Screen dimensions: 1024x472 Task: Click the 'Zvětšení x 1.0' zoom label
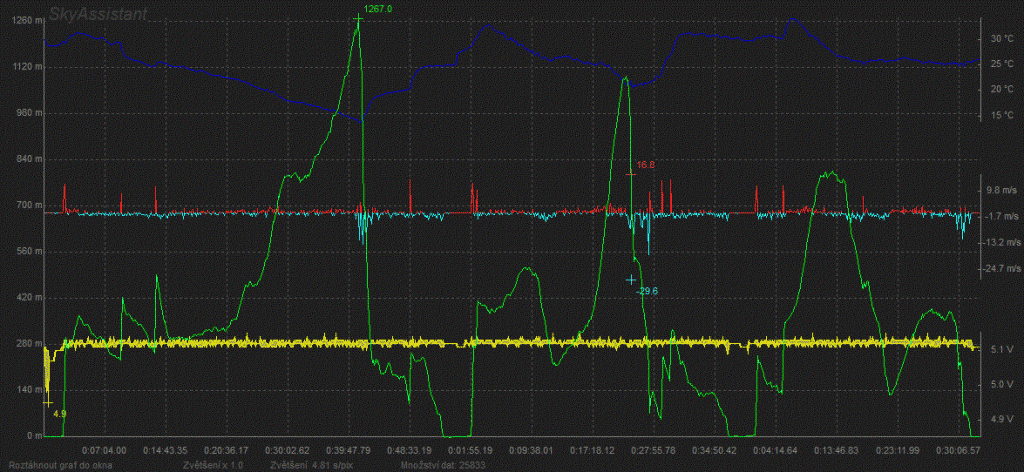(214, 465)
